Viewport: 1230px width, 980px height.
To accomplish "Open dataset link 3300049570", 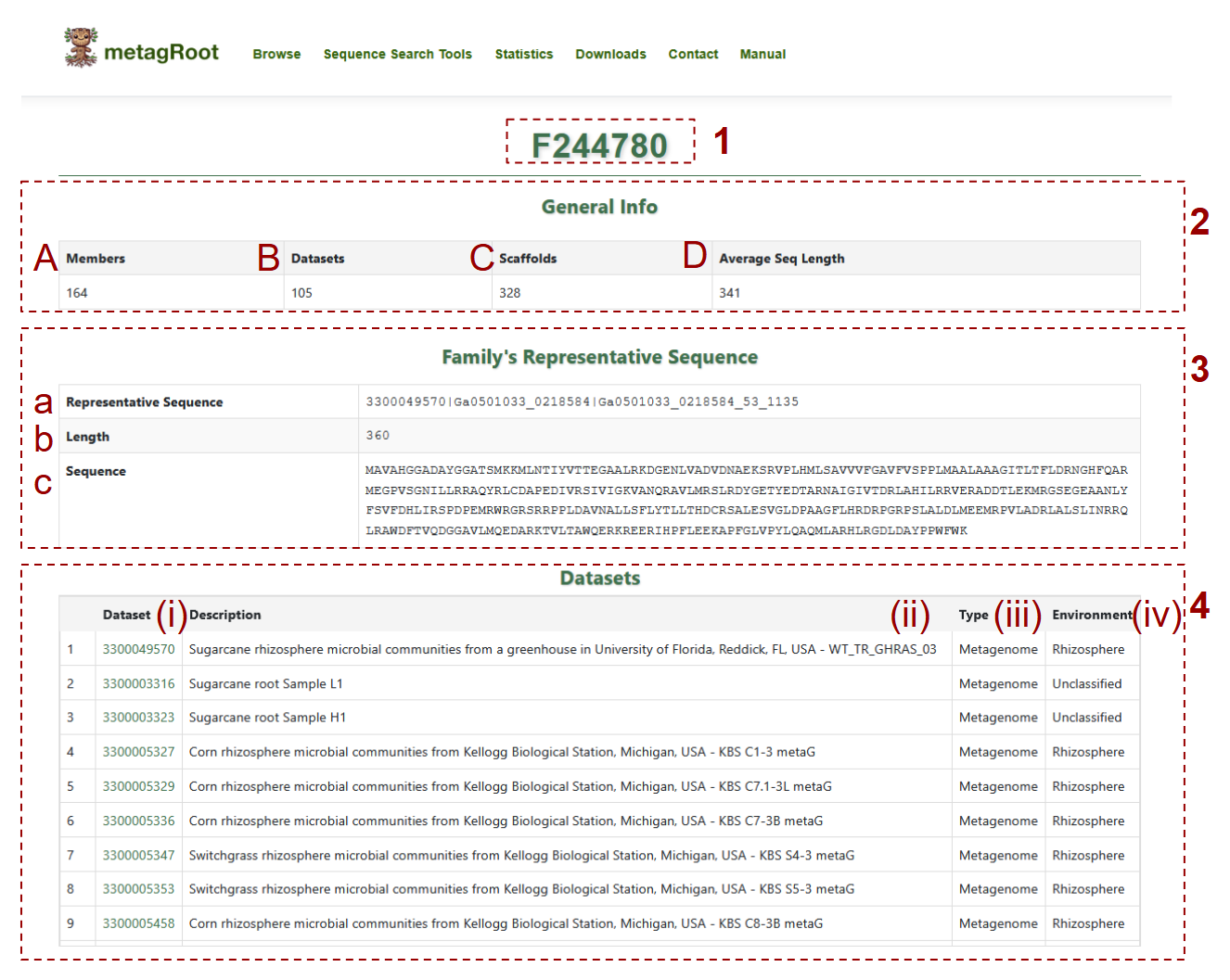I will (x=138, y=650).
